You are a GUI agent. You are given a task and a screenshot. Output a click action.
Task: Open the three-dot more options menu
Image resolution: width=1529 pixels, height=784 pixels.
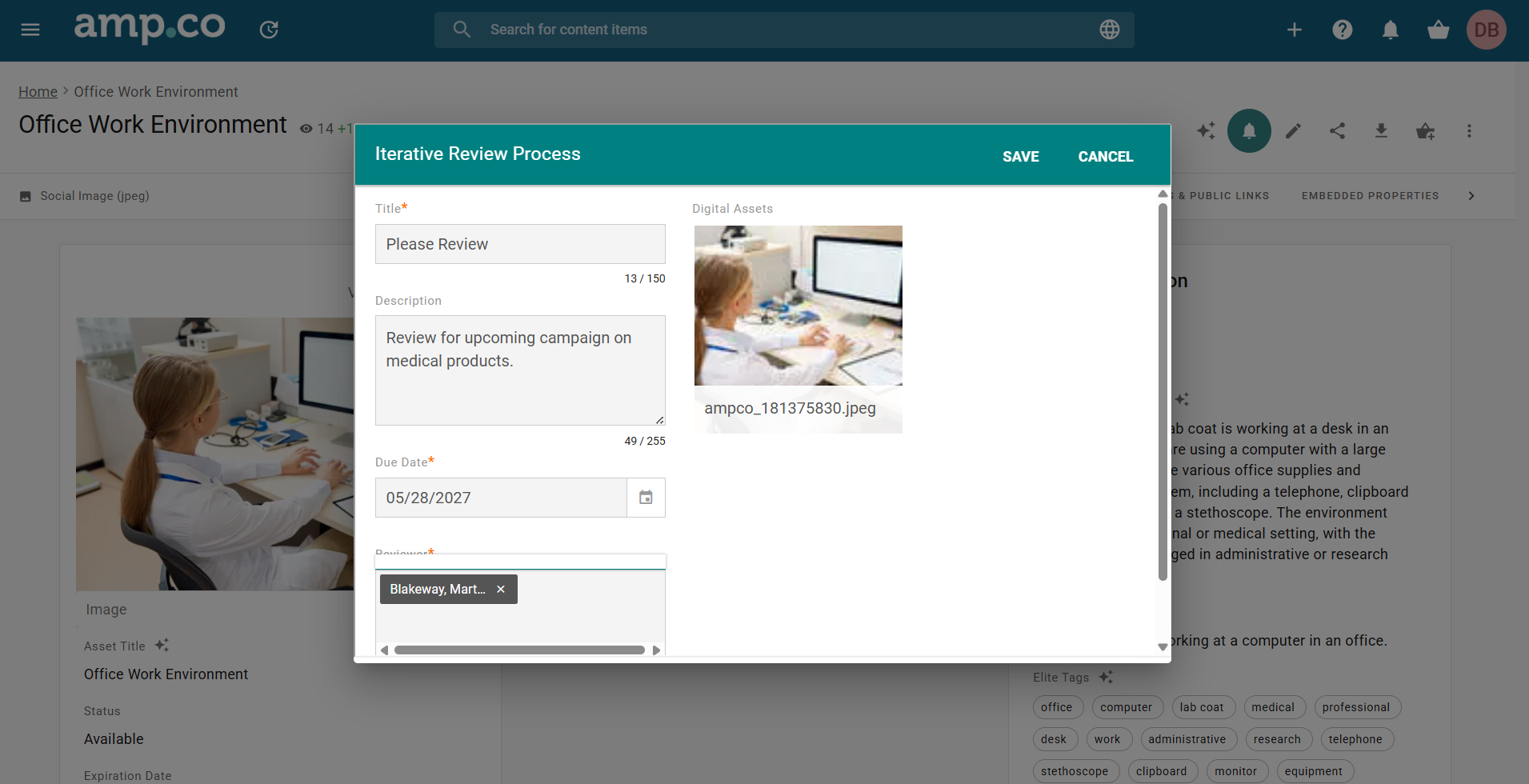pyautogui.click(x=1469, y=130)
